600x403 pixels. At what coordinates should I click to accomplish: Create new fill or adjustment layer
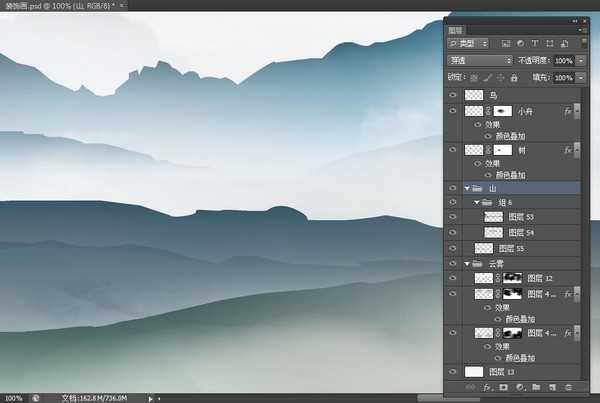(x=520, y=387)
